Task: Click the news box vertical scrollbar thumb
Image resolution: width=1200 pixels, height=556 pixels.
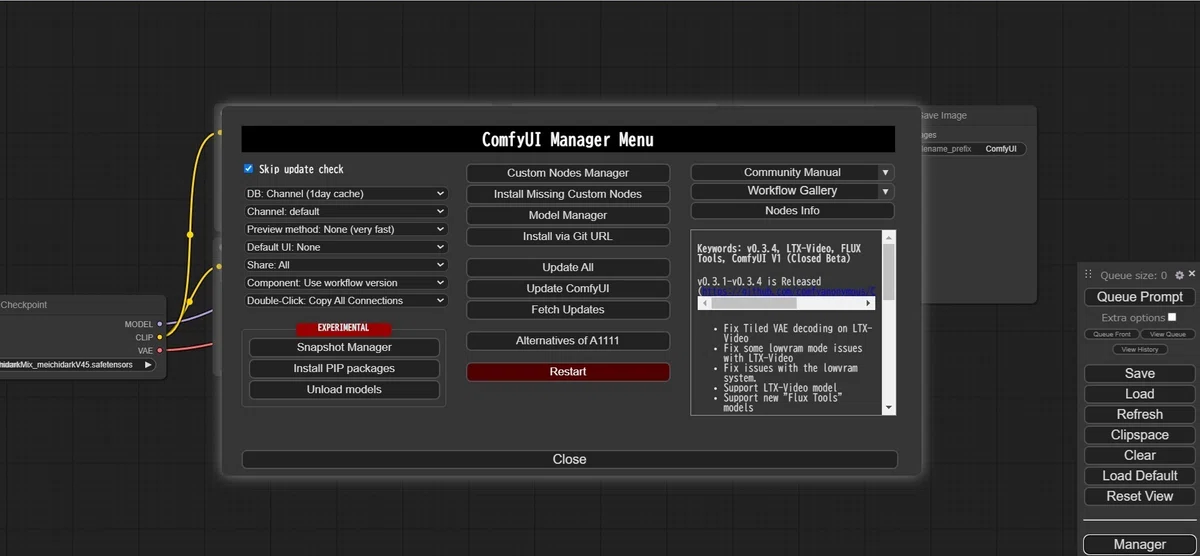Action: click(x=889, y=272)
